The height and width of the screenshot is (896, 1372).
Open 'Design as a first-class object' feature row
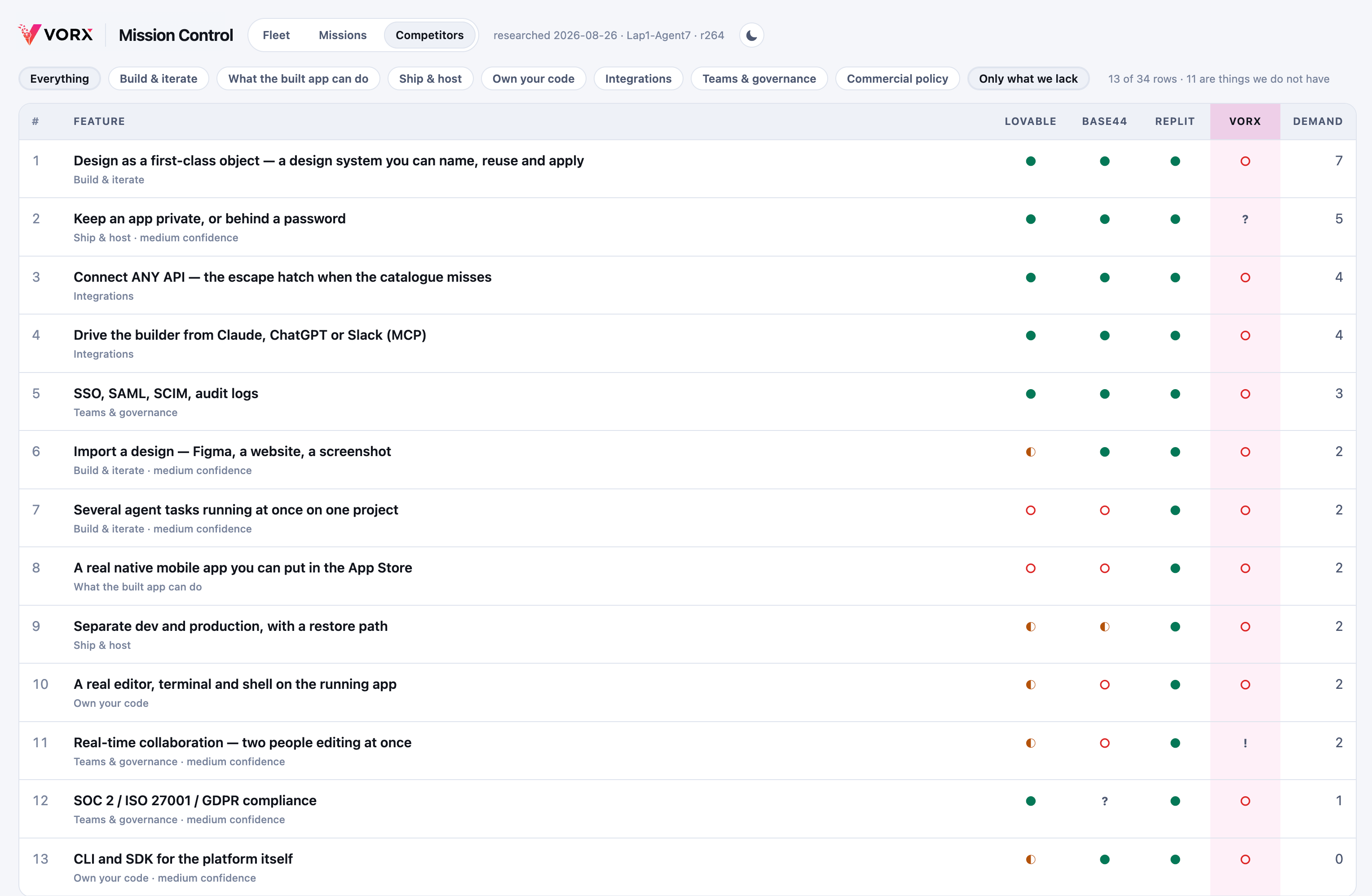point(687,169)
